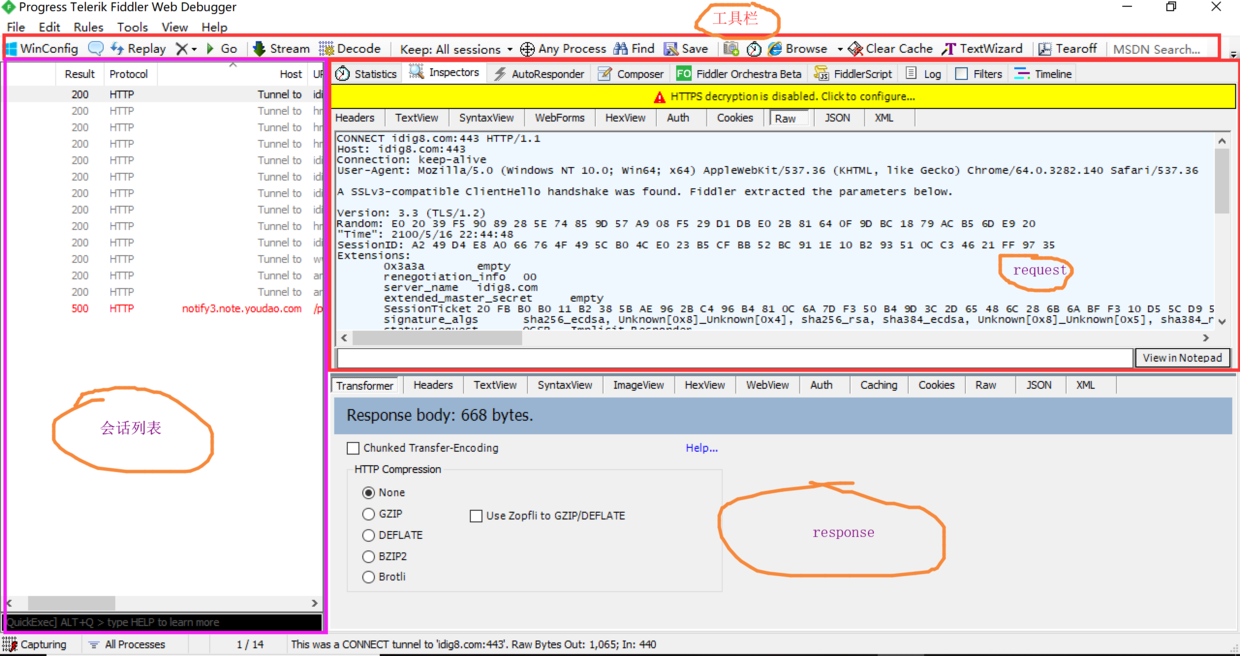Click the Protocol column header

pos(129,74)
